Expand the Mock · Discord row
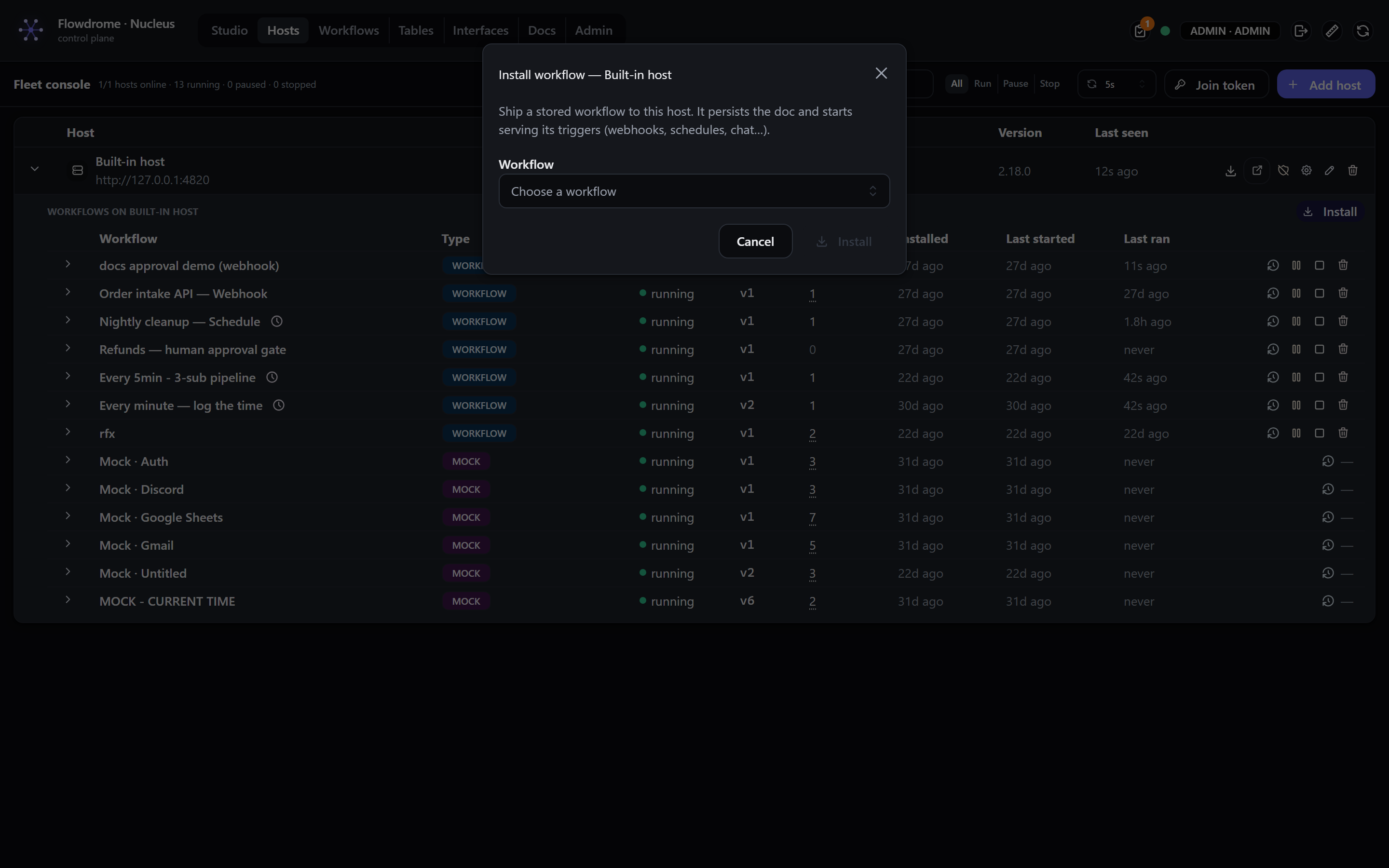 (x=68, y=488)
